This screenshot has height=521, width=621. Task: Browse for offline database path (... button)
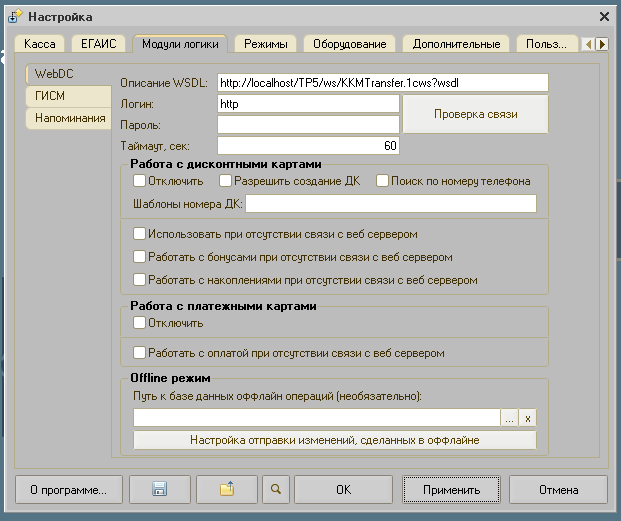509,419
